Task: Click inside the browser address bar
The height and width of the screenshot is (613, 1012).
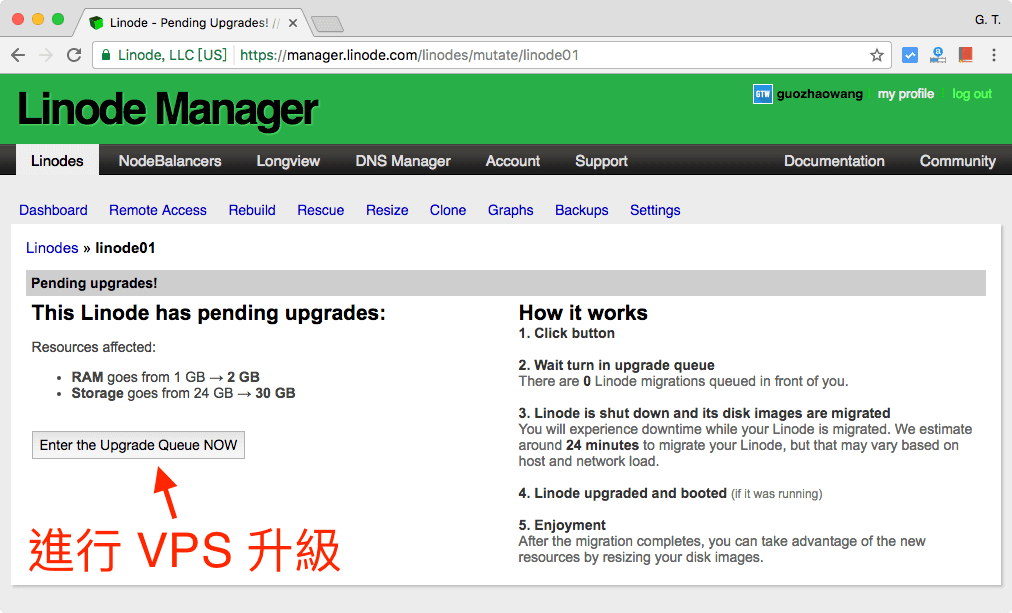Action: tap(500, 55)
